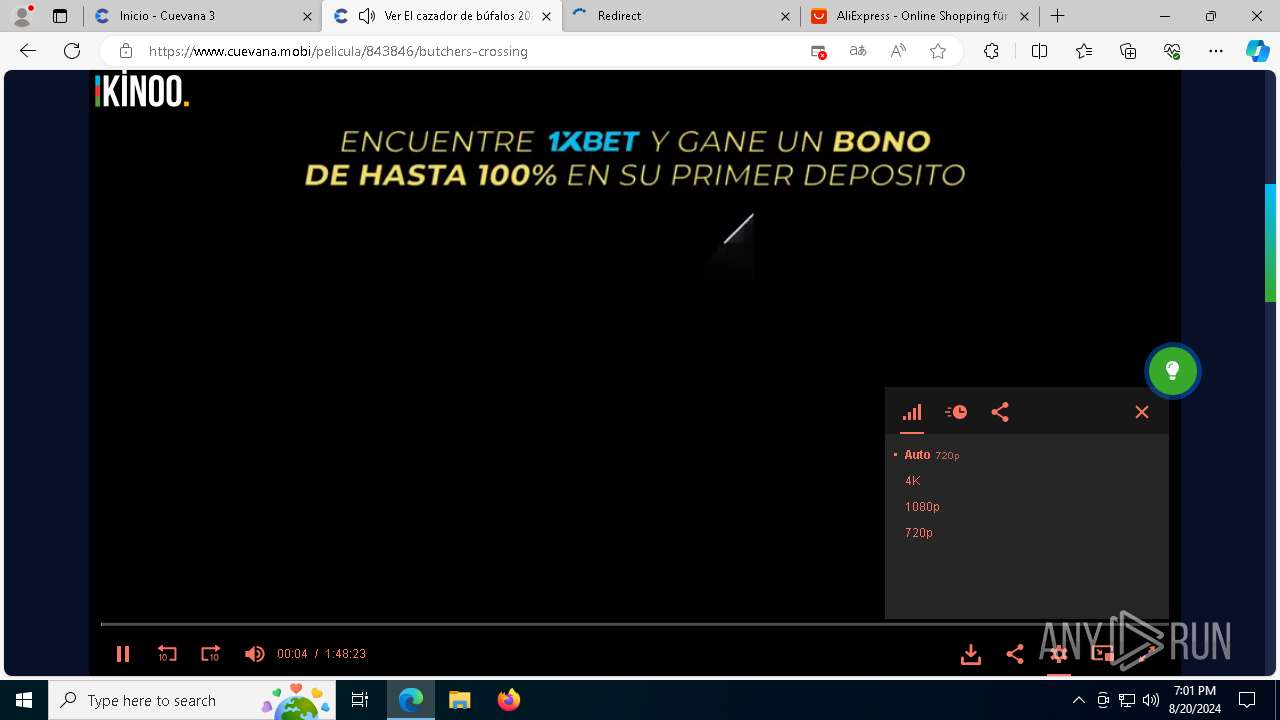Add this page to favorites

938,51
